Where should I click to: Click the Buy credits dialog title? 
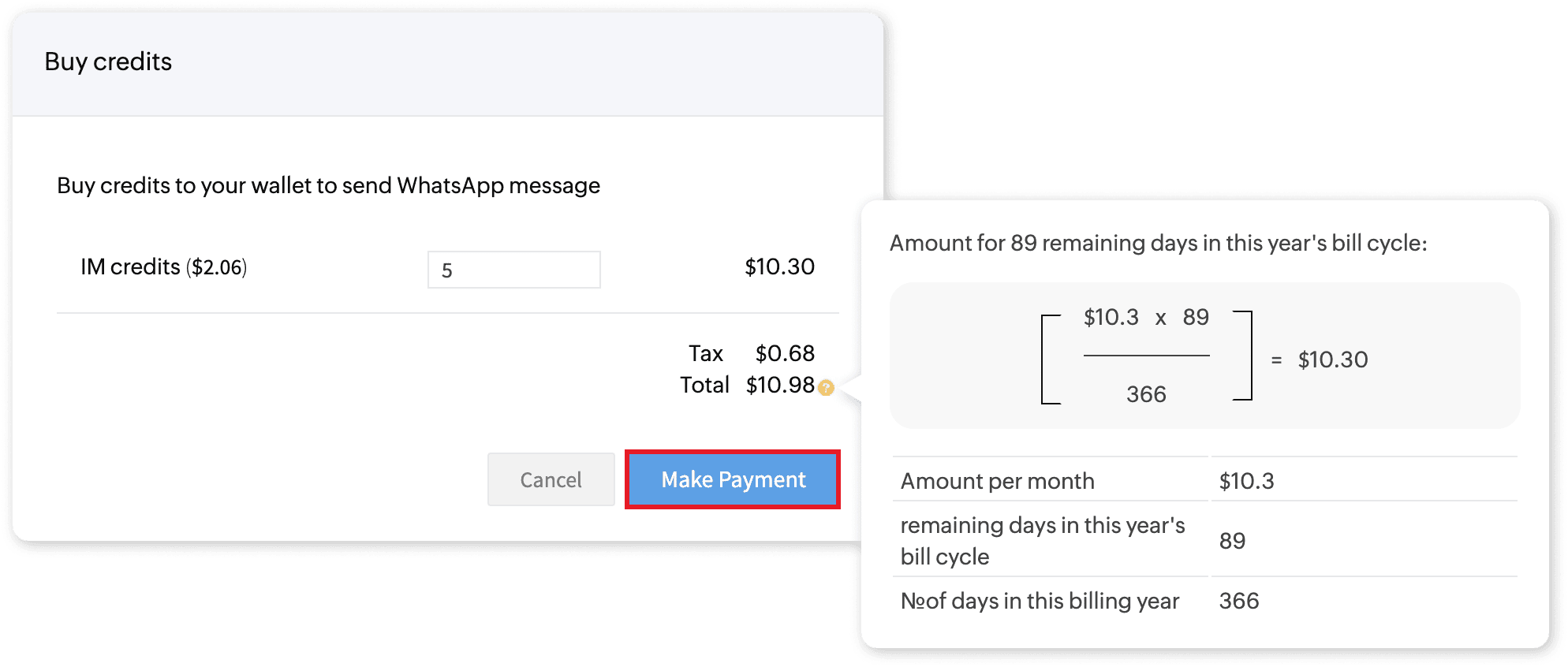[108, 61]
